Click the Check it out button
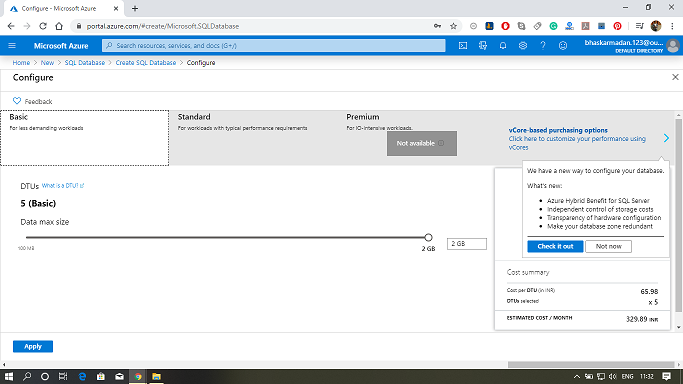 (x=555, y=246)
